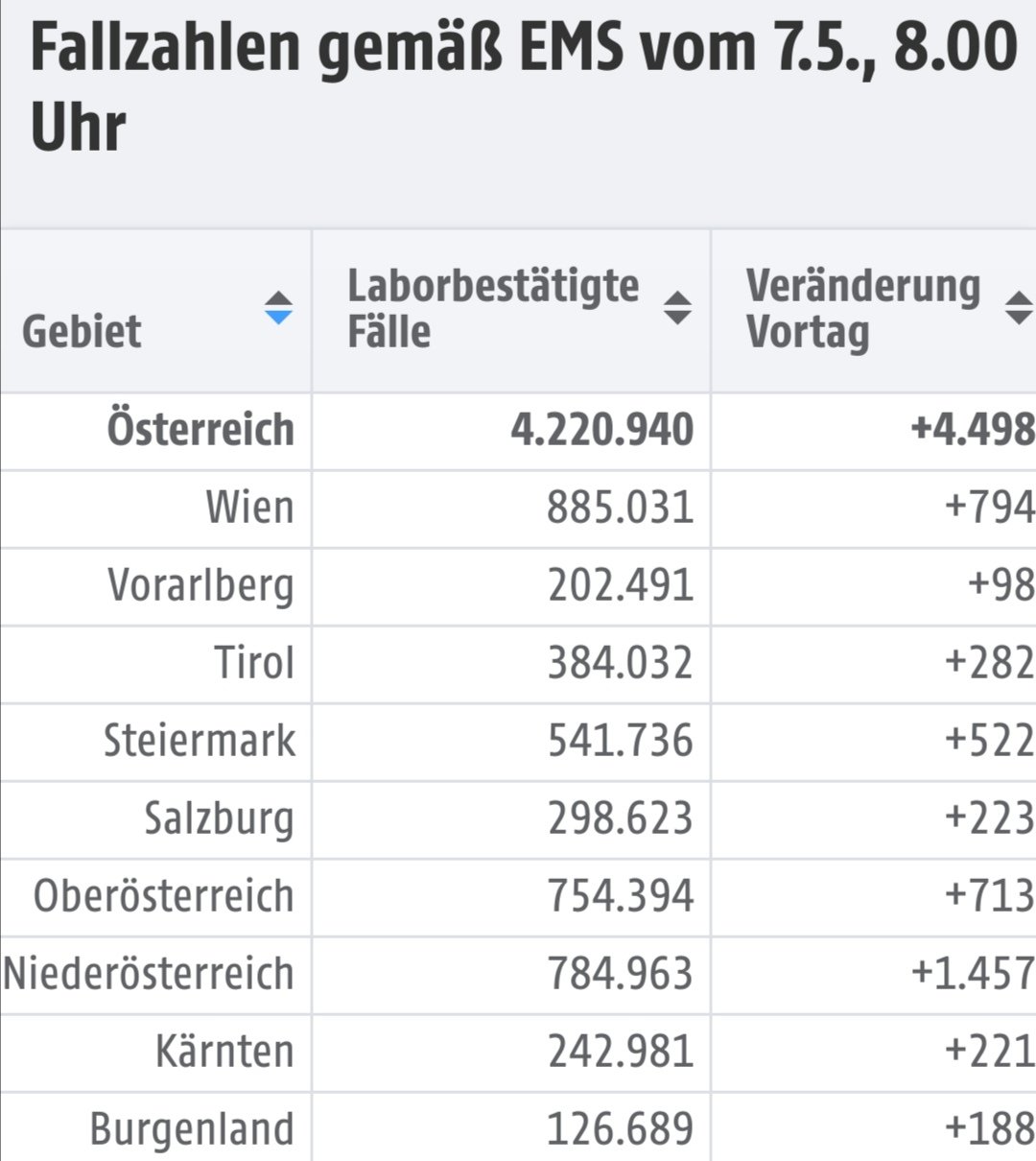Click the Österreich row label
This screenshot has width=1036, height=1161.
click(200, 429)
